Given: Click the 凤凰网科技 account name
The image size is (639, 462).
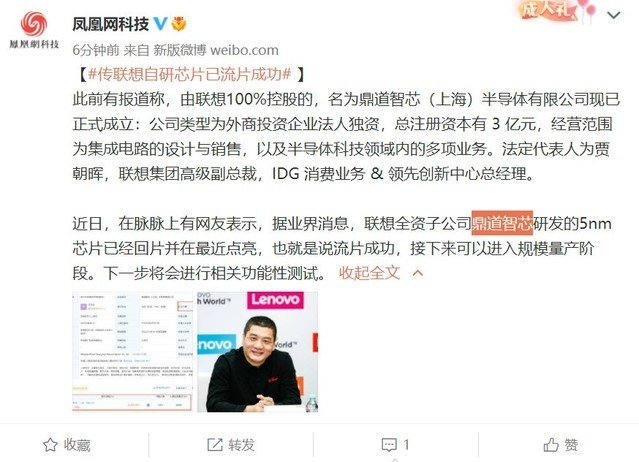Looking at the screenshot, I should coord(110,24).
